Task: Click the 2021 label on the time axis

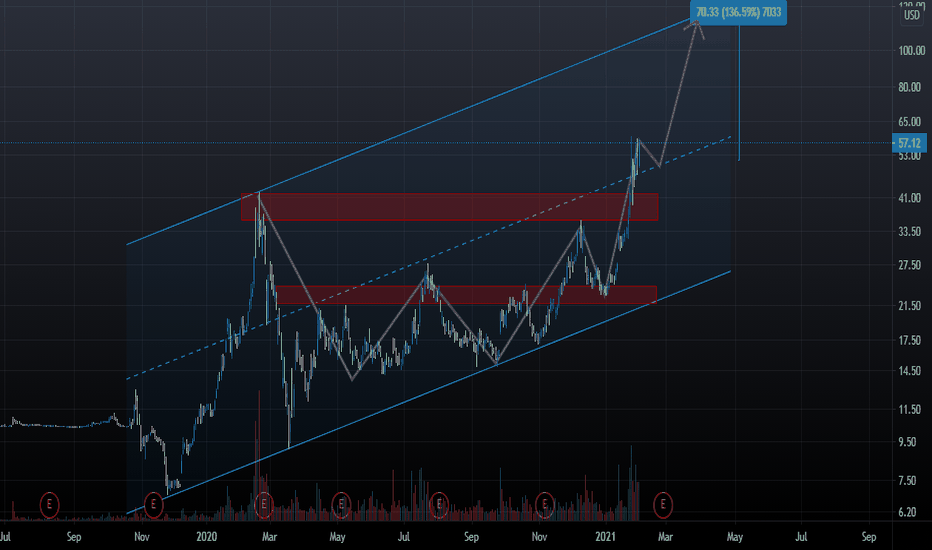Action: (x=606, y=537)
